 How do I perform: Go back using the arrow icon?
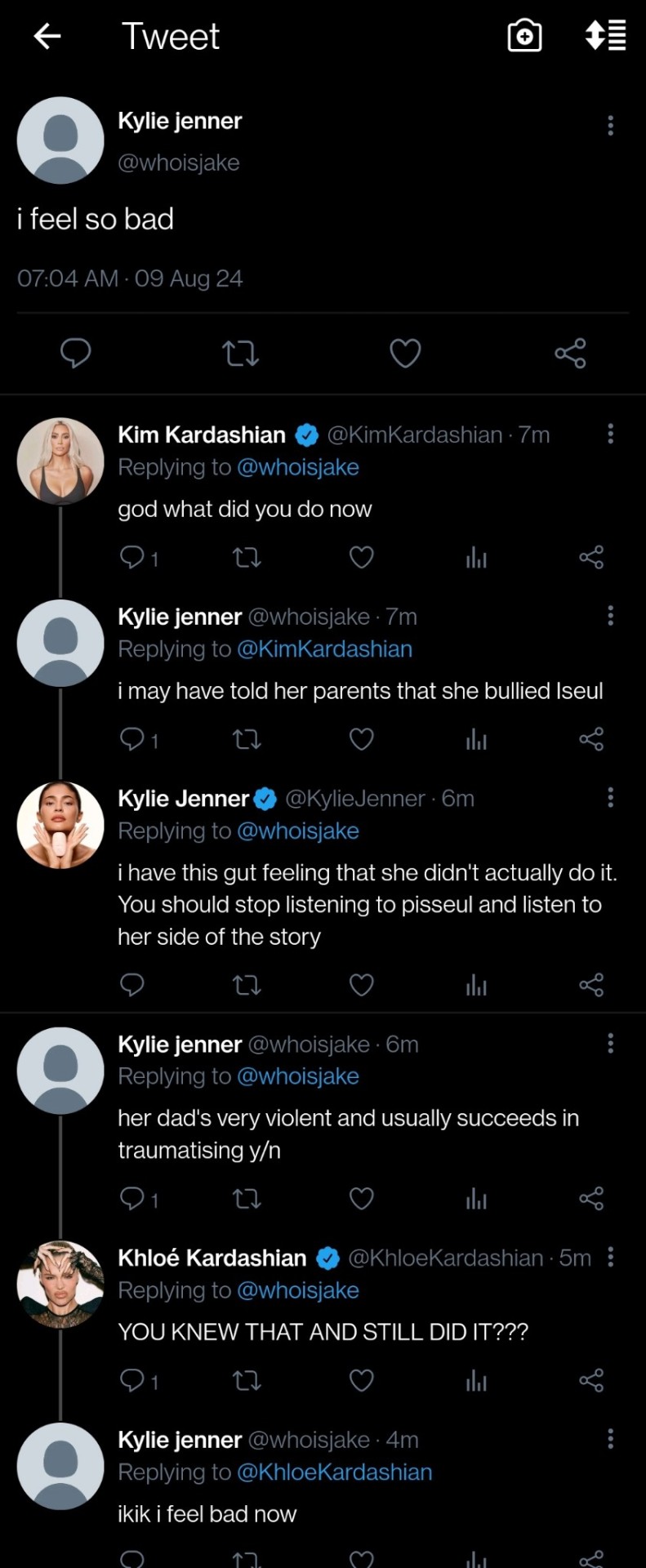point(47,36)
